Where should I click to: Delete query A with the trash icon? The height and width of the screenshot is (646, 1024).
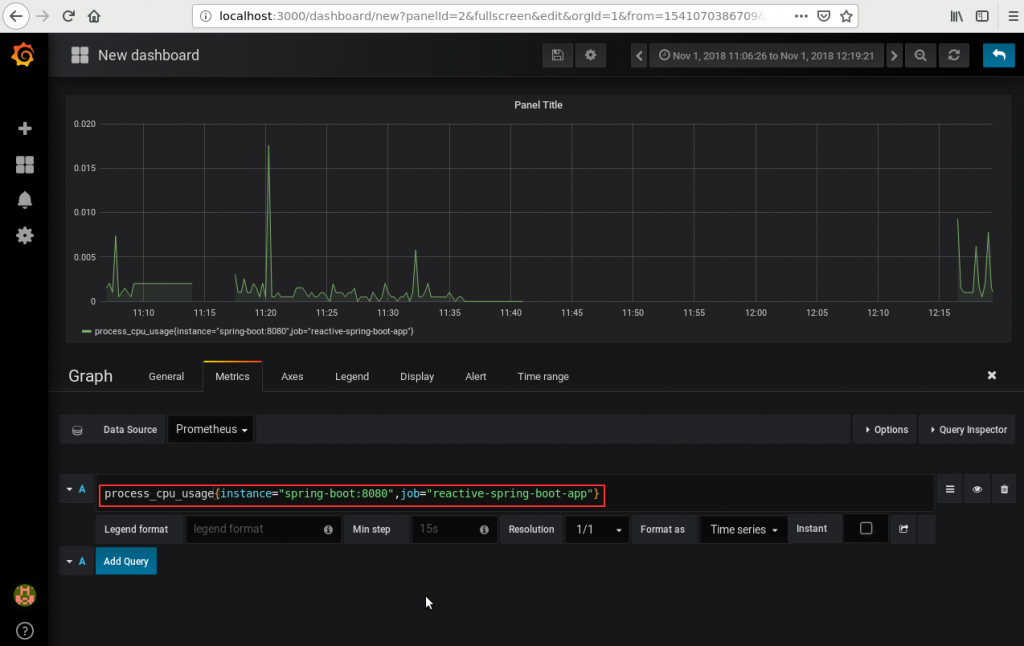pos(1005,490)
